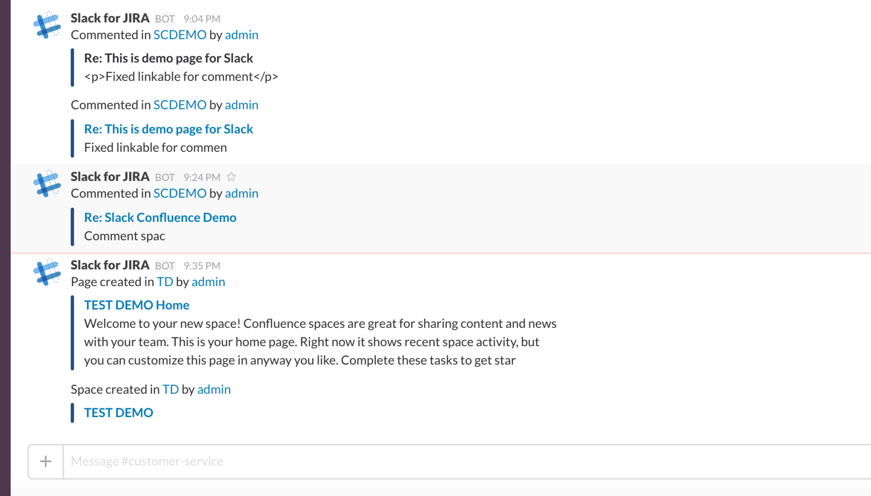
Task: Click TD link in "Page created in" line
Action: tap(165, 282)
